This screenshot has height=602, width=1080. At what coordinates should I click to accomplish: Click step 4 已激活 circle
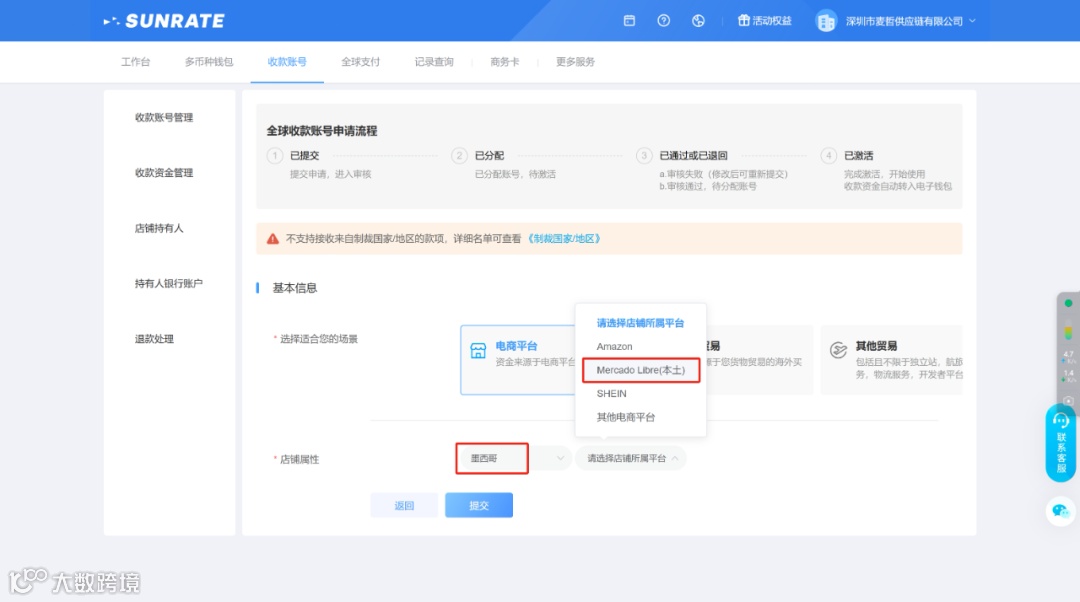coord(829,156)
